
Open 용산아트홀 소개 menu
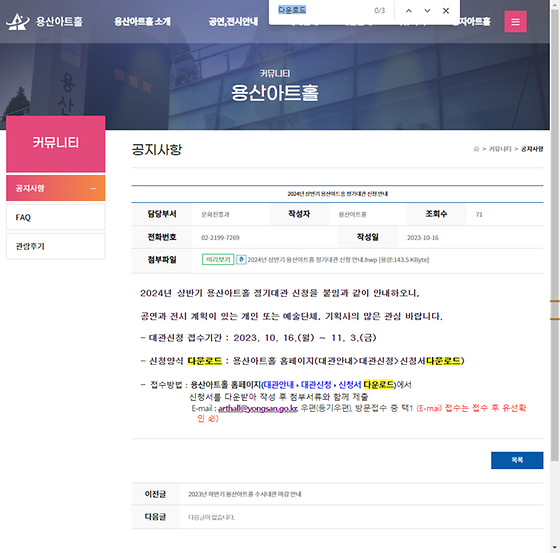(142, 22)
